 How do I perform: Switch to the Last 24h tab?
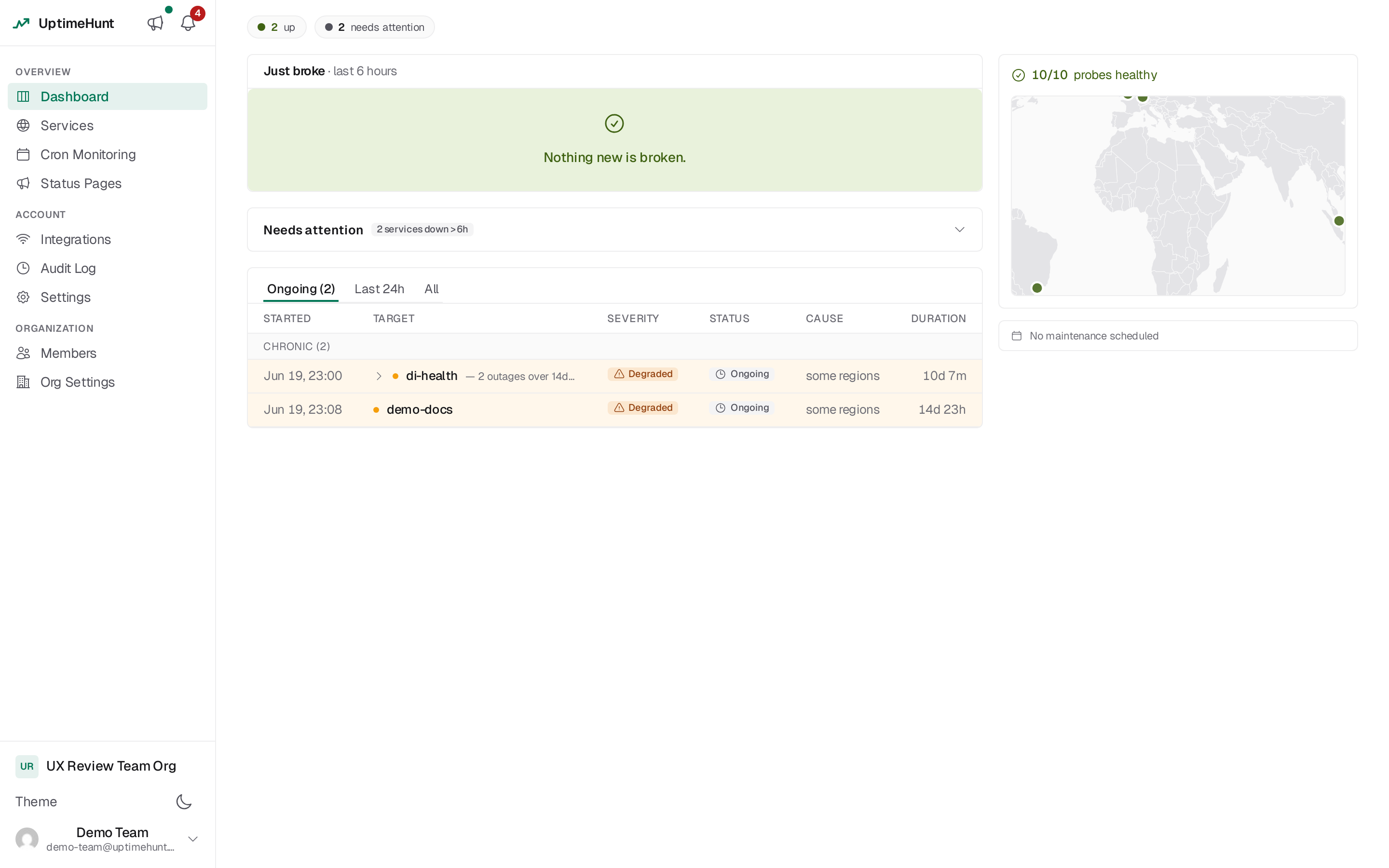380,289
